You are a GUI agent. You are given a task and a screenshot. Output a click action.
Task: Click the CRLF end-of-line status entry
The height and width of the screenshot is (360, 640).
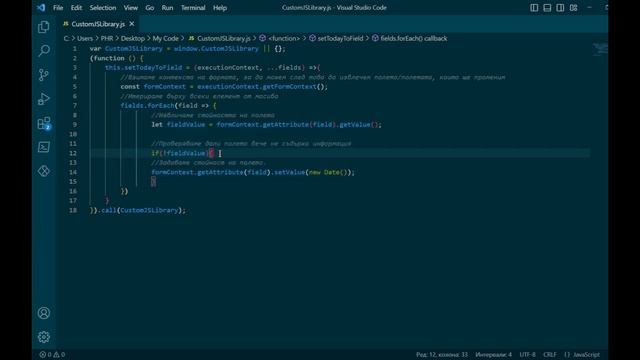click(550, 355)
